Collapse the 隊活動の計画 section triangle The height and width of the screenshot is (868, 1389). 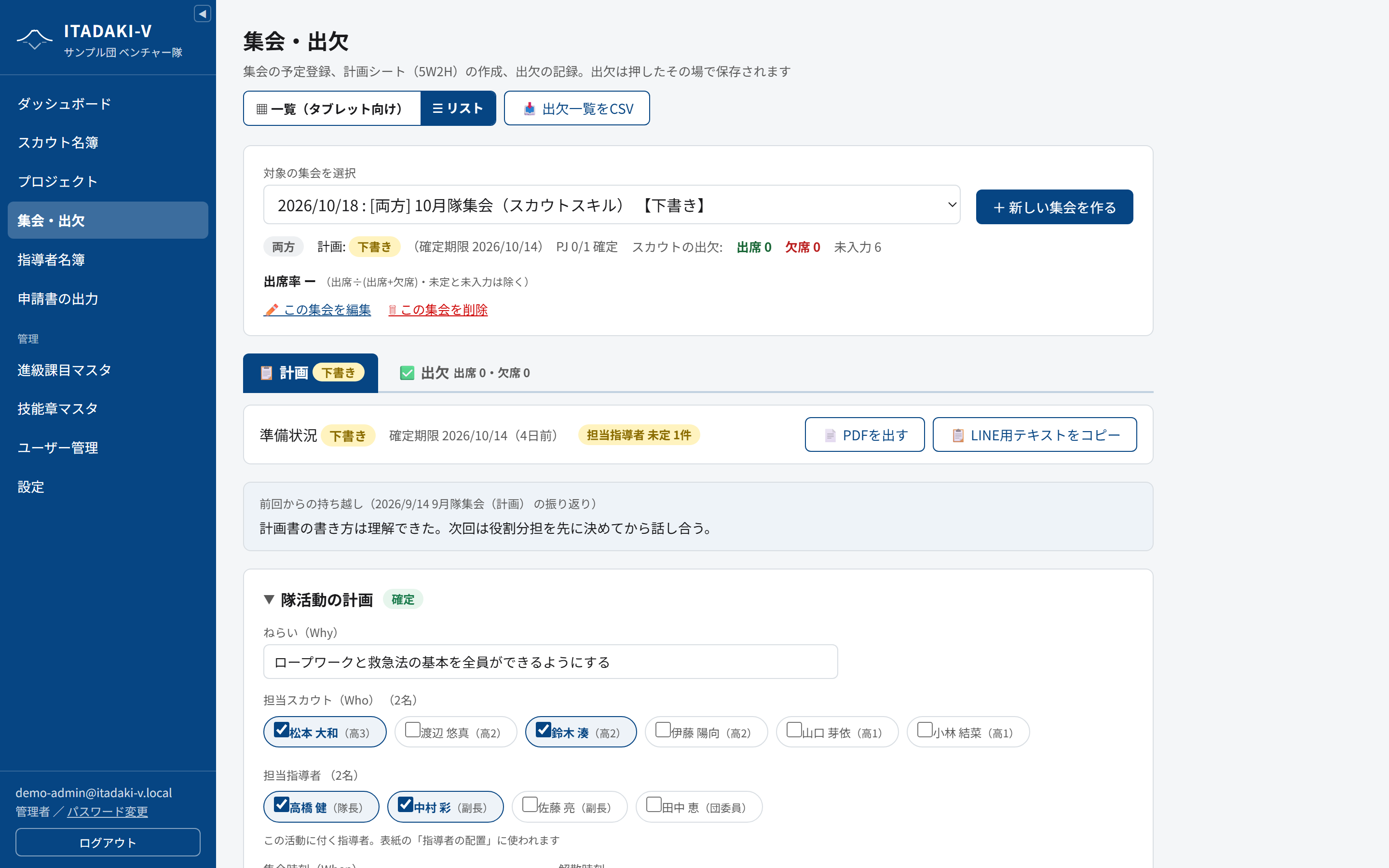pyautogui.click(x=269, y=600)
